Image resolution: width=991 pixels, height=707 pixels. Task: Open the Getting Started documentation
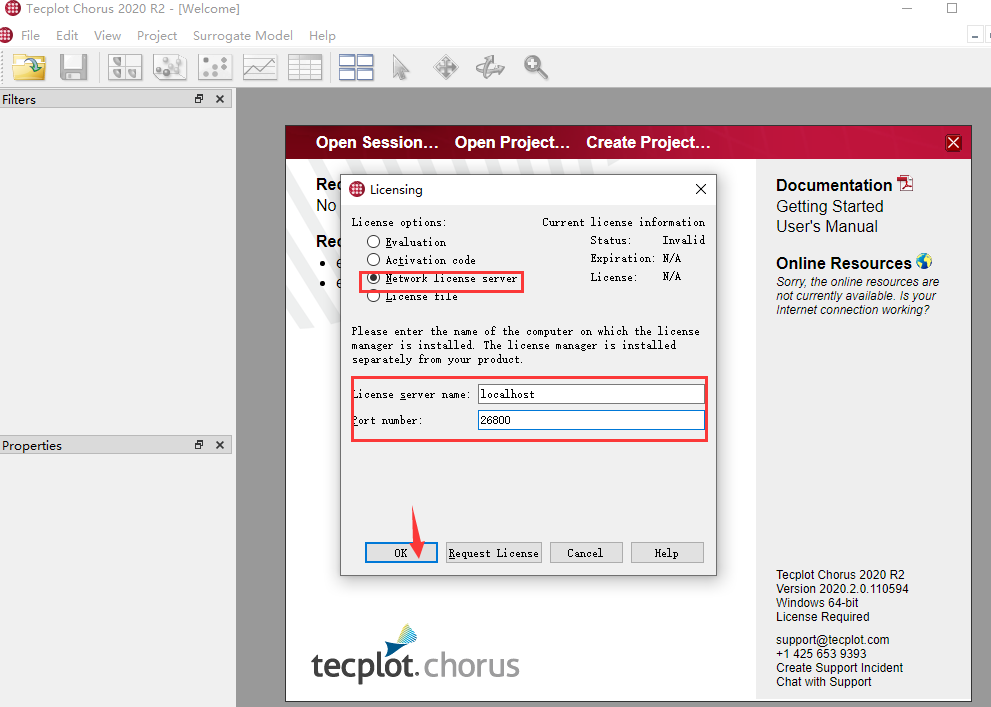tap(830, 207)
